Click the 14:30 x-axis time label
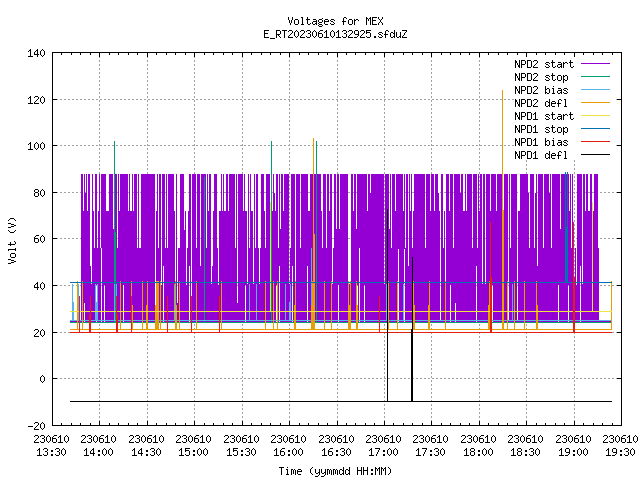 [146, 452]
